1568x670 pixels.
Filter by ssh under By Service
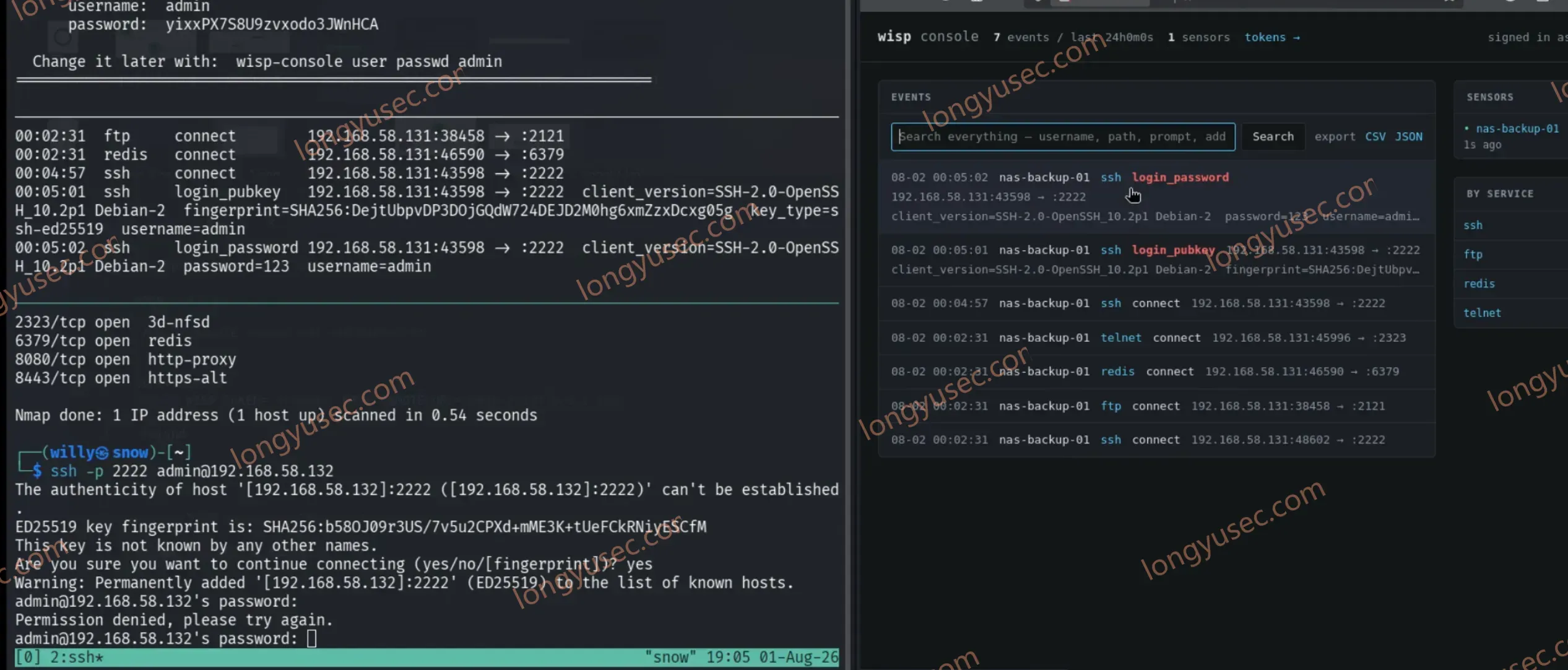(x=1473, y=225)
